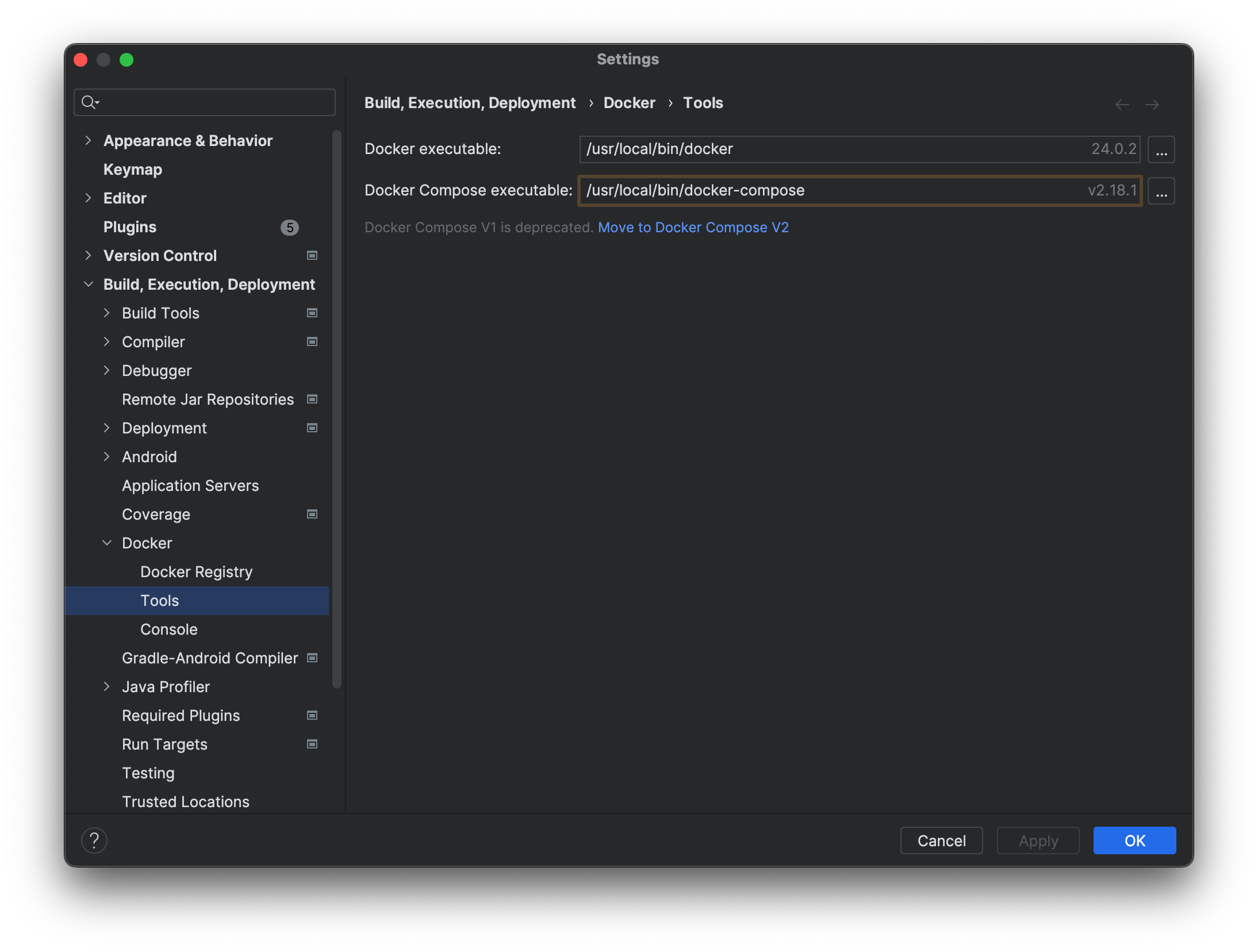Expand the Editor section
The width and height of the screenshot is (1258, 952).
tap(88, 198)
